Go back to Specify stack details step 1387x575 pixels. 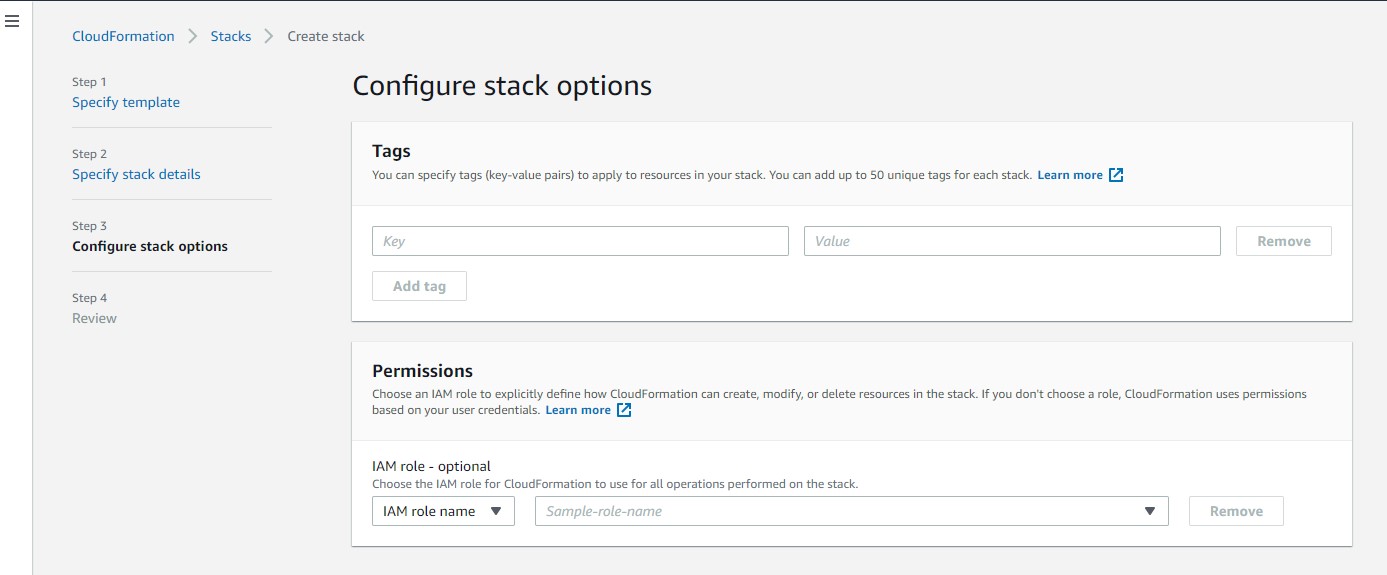point(136,174)
